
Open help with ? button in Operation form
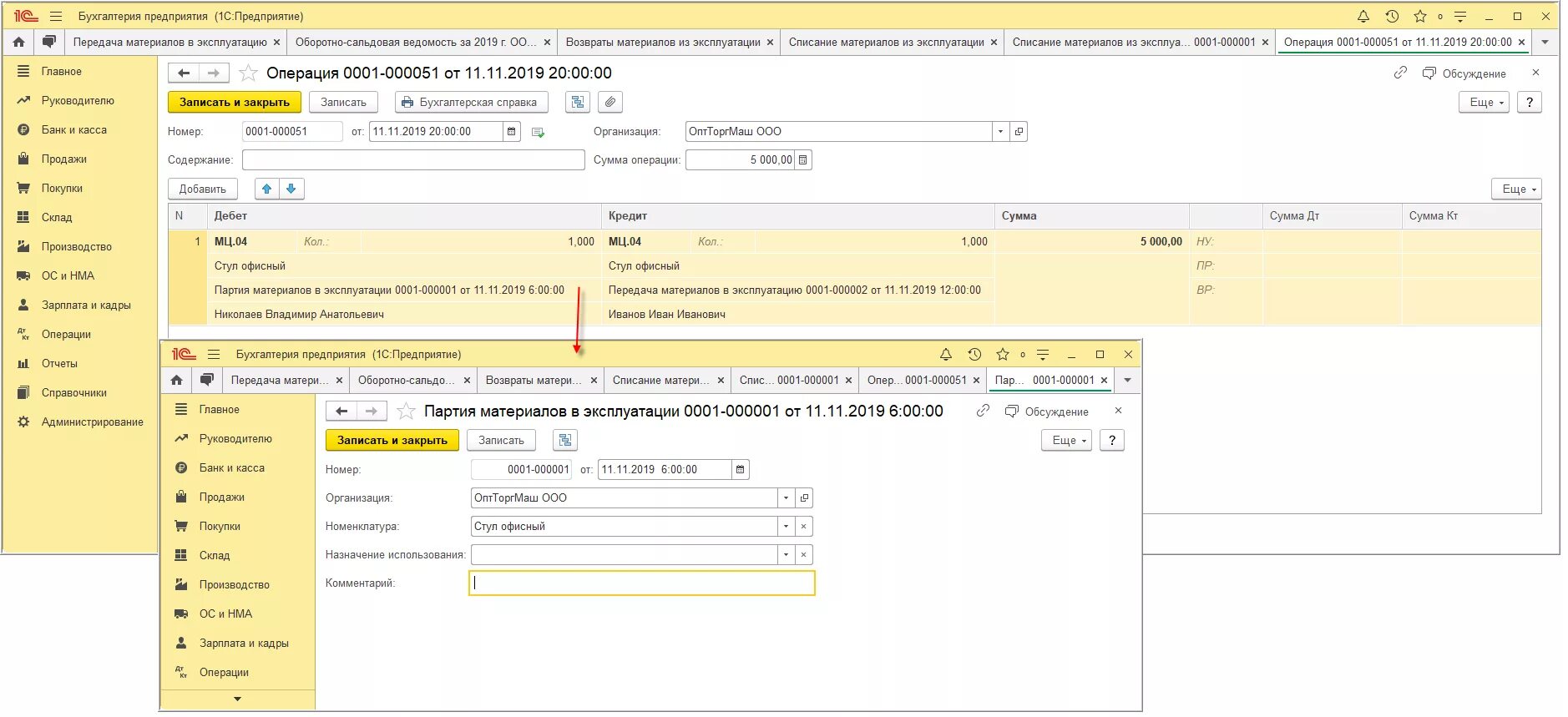click(x=1530, y=102)
